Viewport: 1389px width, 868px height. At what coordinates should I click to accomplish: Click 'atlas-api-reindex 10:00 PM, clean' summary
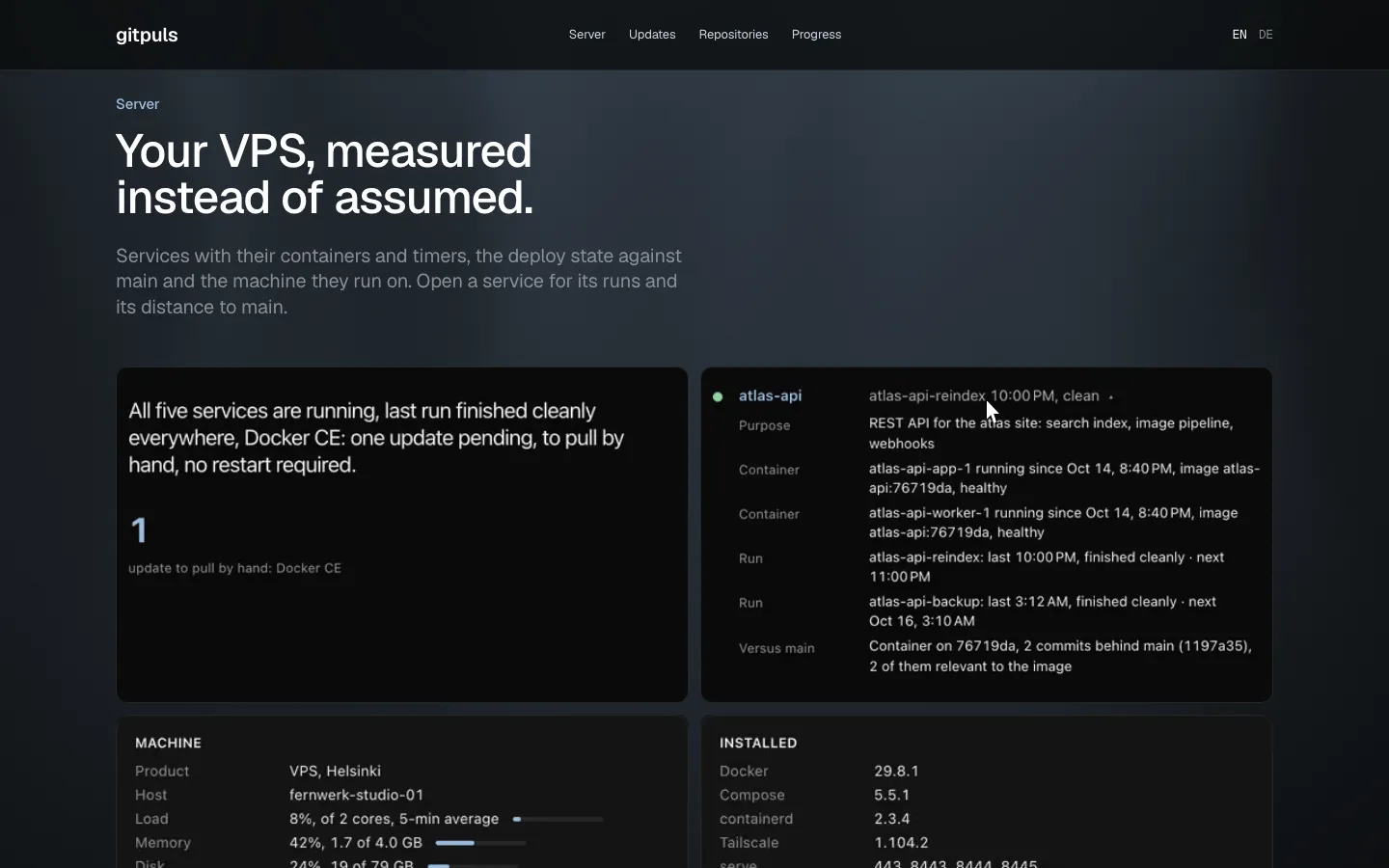tap(984, 395)
